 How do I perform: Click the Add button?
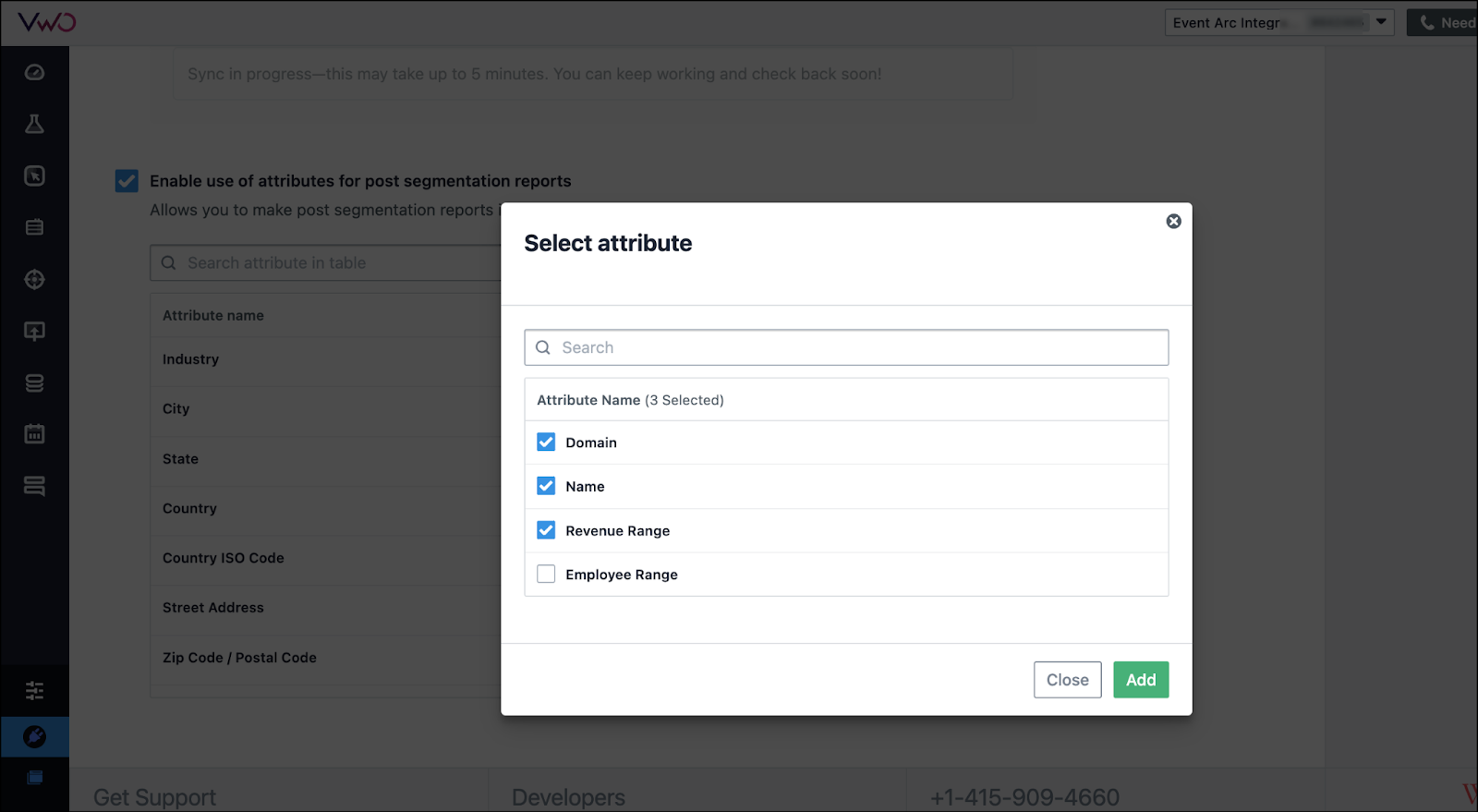tap(1141, 680)
